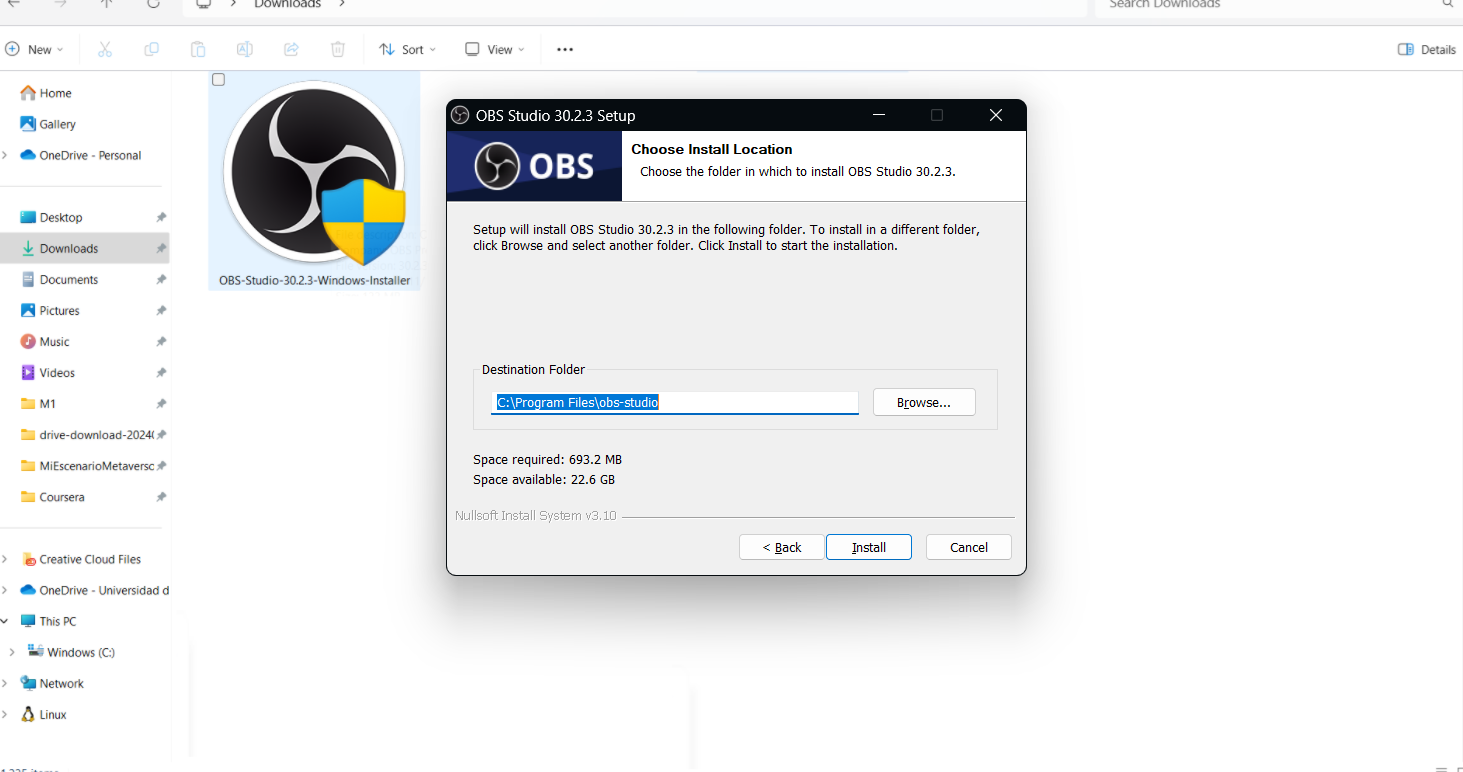Click the Paste clipboard icon
This screenshot has height=772, width=1463.
point(198,49)
